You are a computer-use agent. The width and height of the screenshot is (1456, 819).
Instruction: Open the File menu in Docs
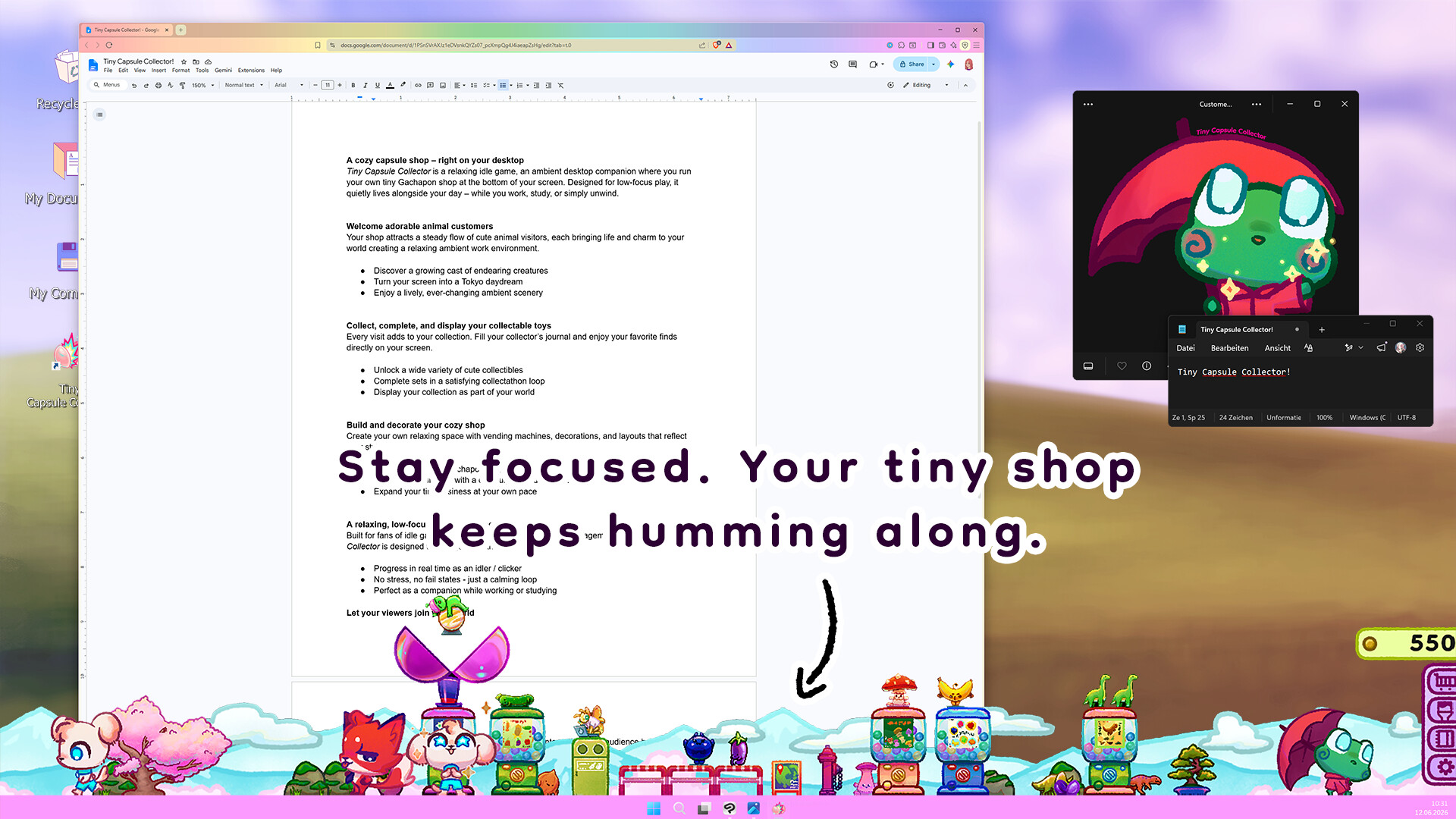(x=108, y=71)
